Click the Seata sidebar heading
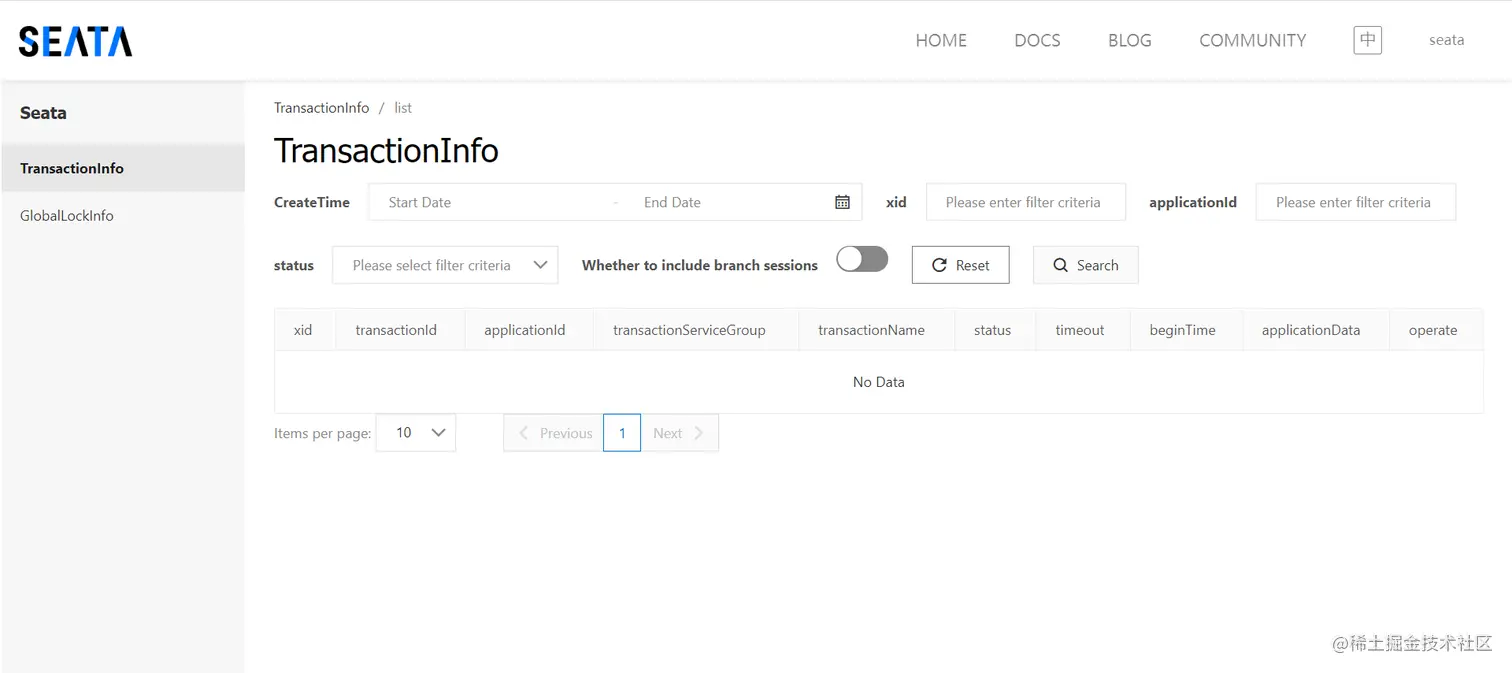The width and height of the screenshot is (1512, 673). tap(43, 113)
